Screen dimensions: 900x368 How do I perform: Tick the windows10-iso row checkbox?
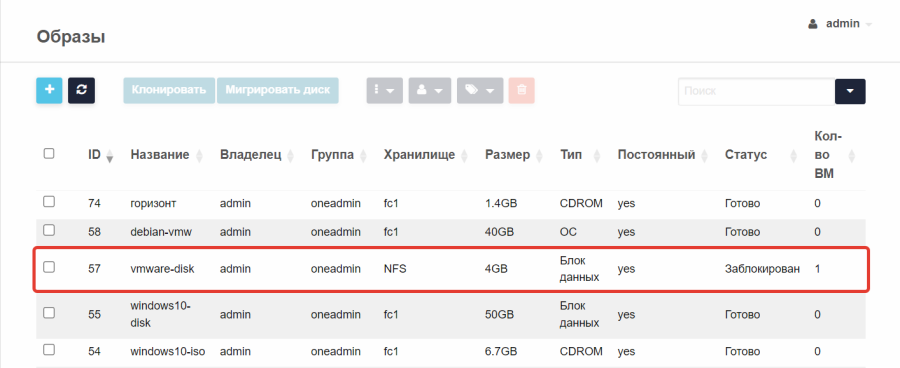click(49, 350)
